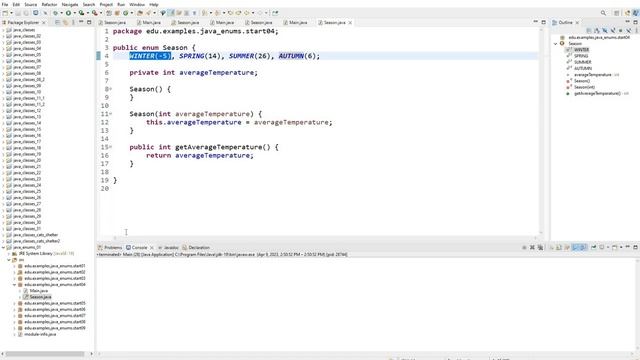Screen dimensions: 640x360
Task: Click the Remove Launch icon in Console toolbar
Action: (x=532, y=247)
